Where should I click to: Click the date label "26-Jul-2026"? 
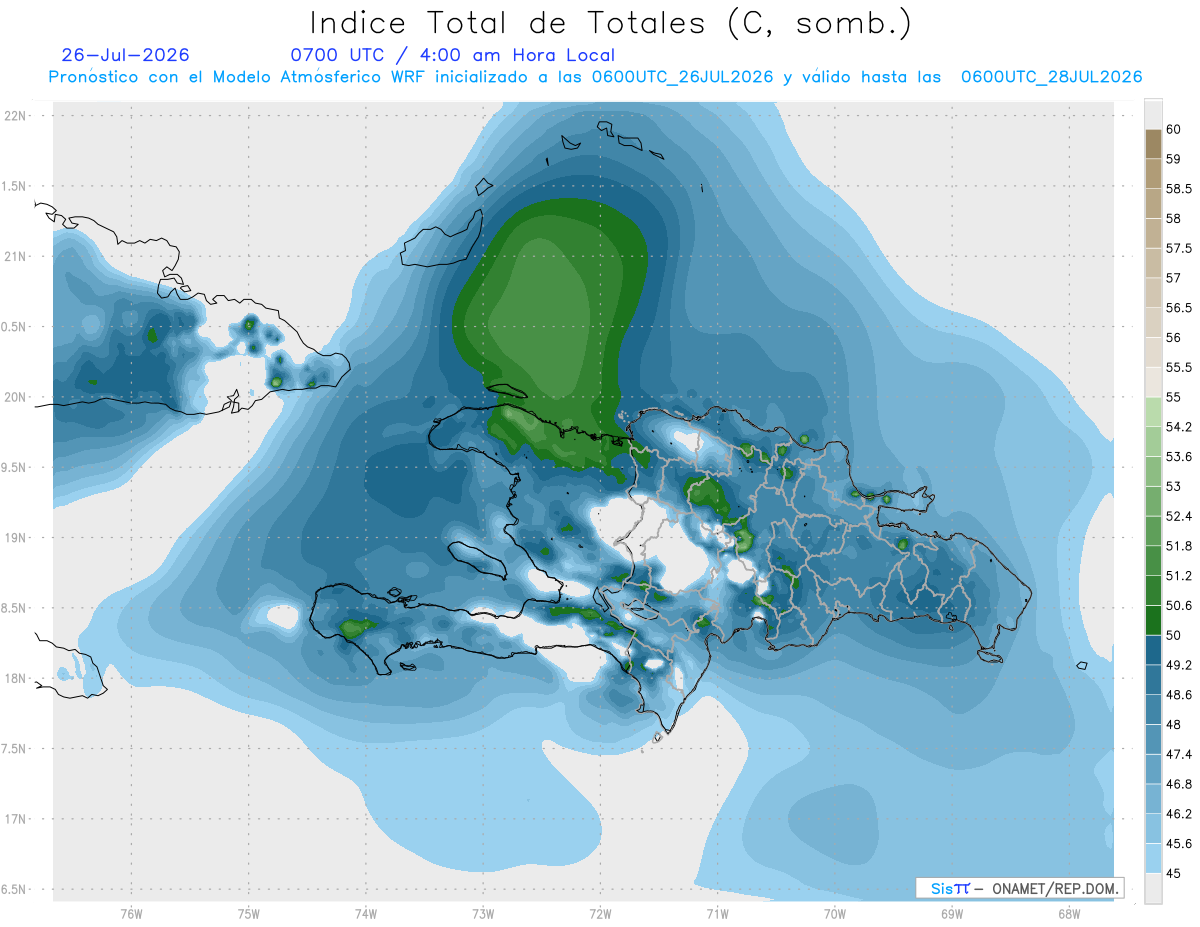point(125,55)
